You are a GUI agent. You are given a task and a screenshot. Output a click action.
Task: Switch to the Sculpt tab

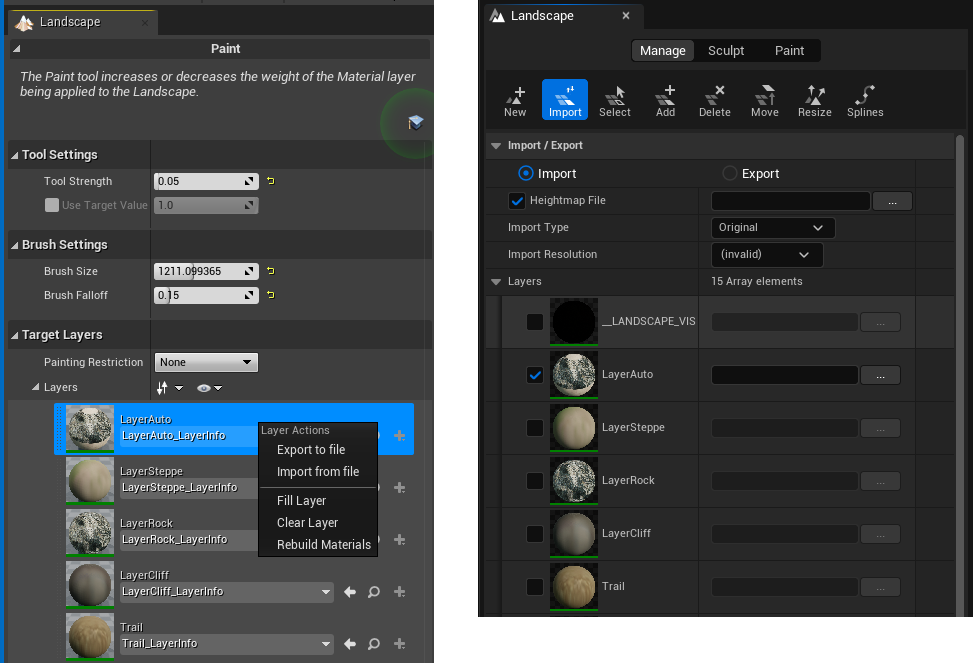pos(726,51)
